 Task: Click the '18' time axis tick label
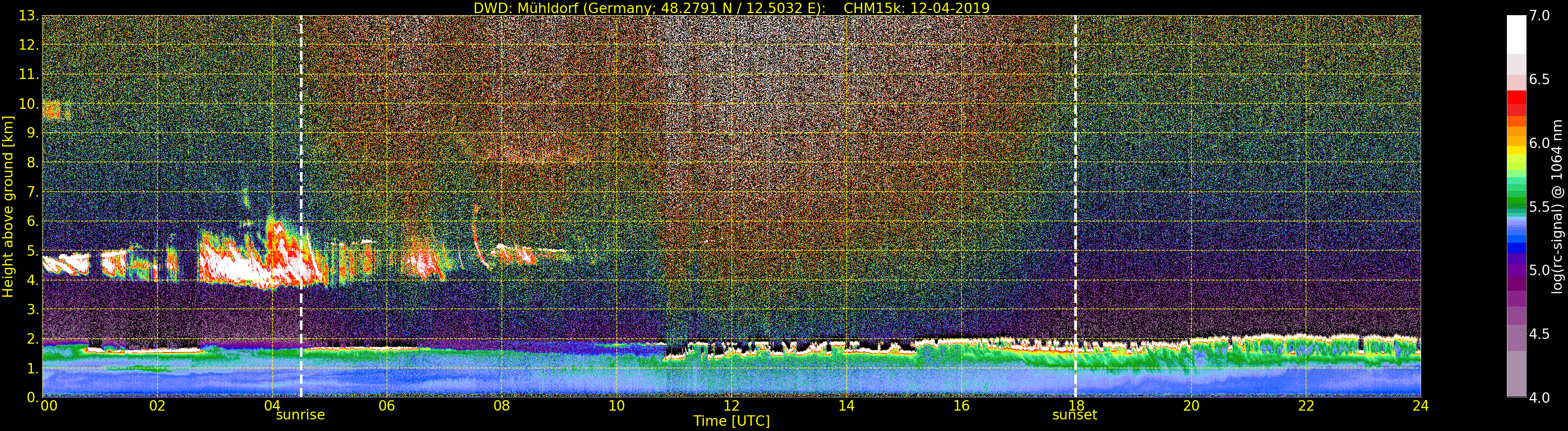click(1076, 406)
